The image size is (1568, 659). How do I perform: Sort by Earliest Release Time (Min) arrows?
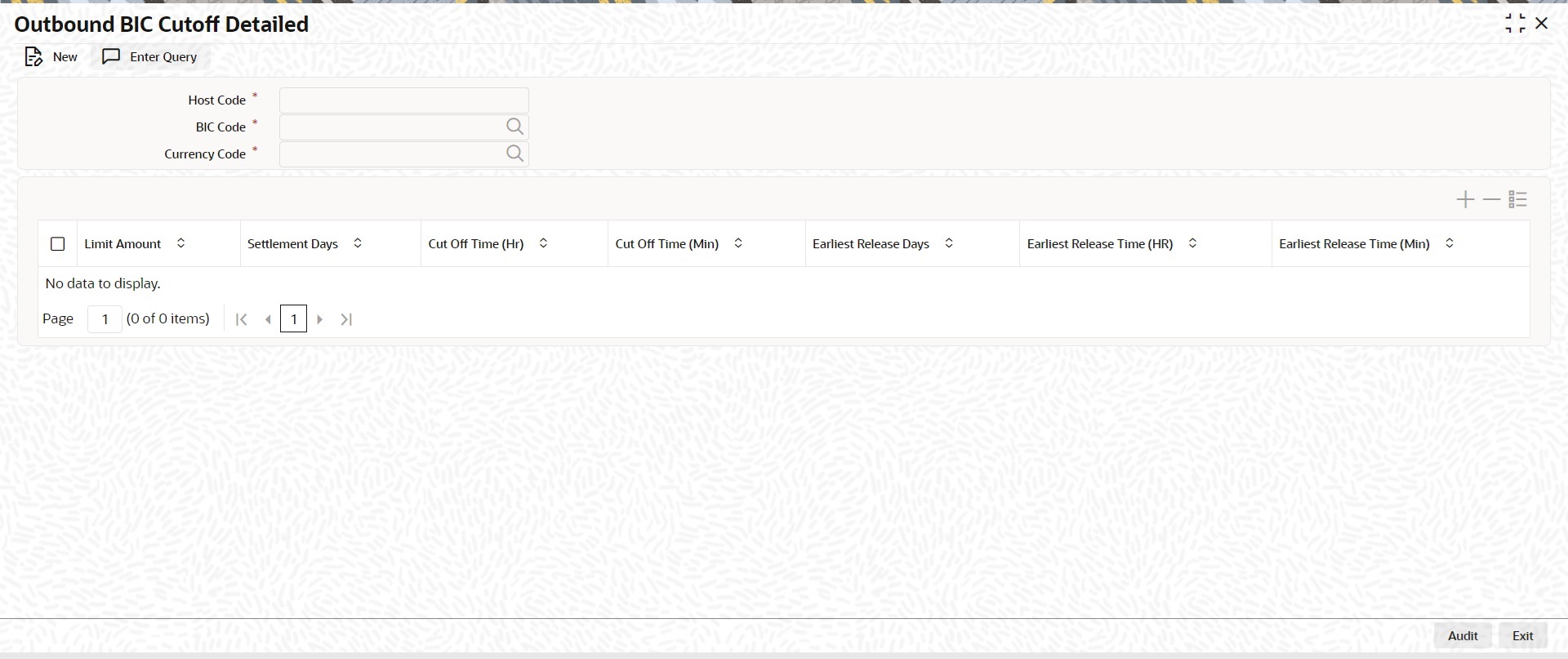coord(1450,243)
